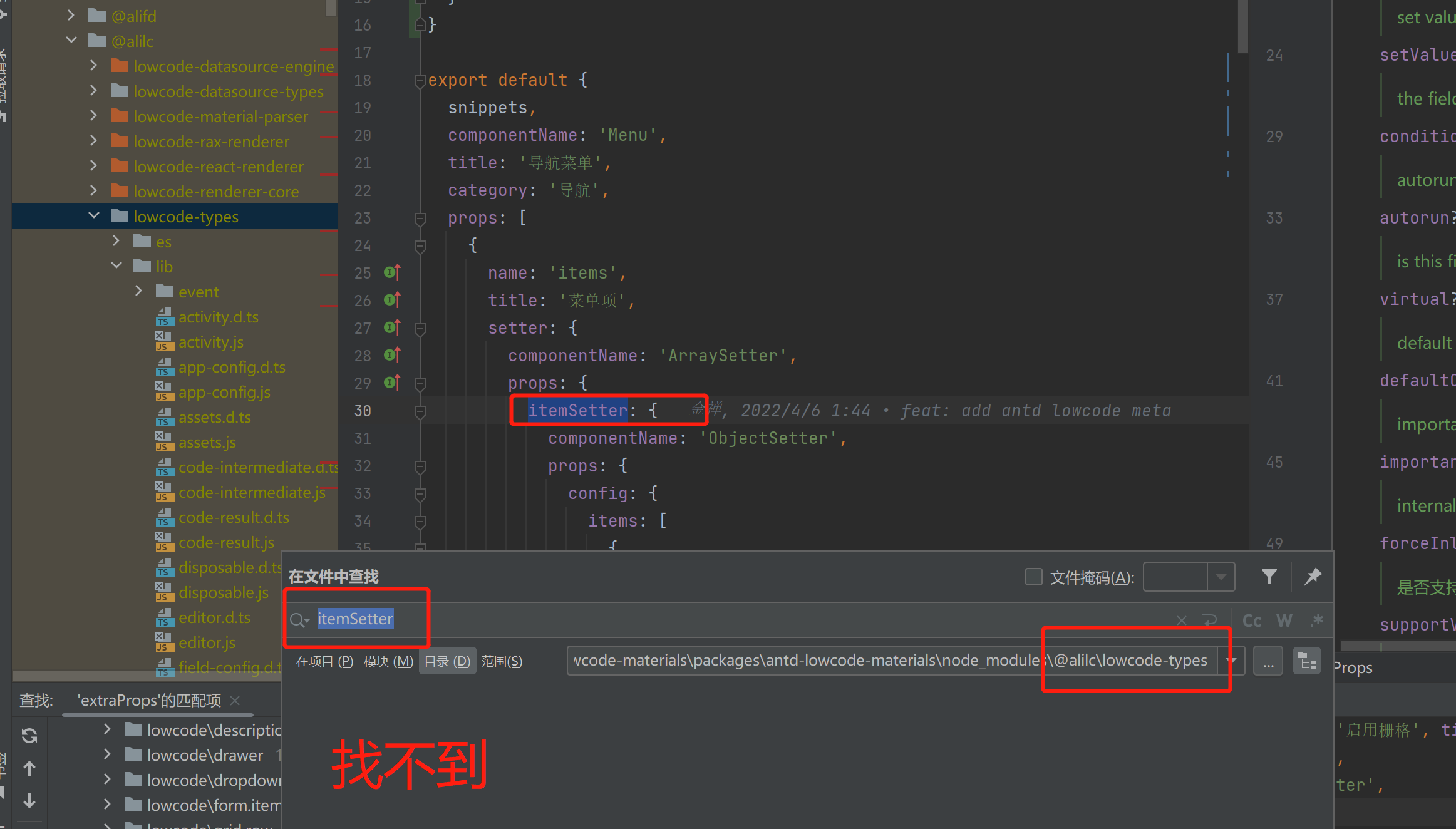Jump to next match using the down arrow

click(x=29, y=801)
